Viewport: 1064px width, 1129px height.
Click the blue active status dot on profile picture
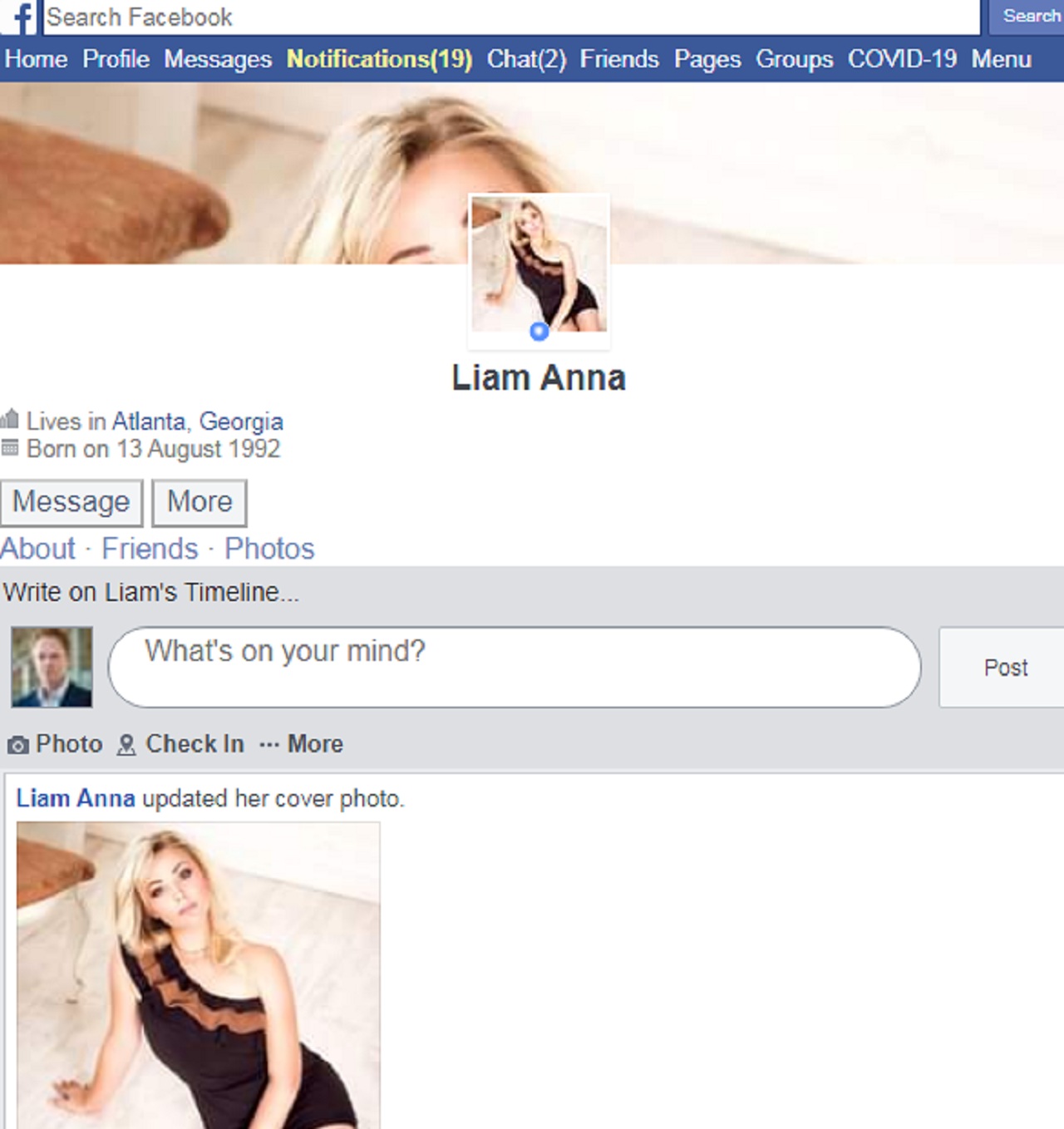coord(539,332)
